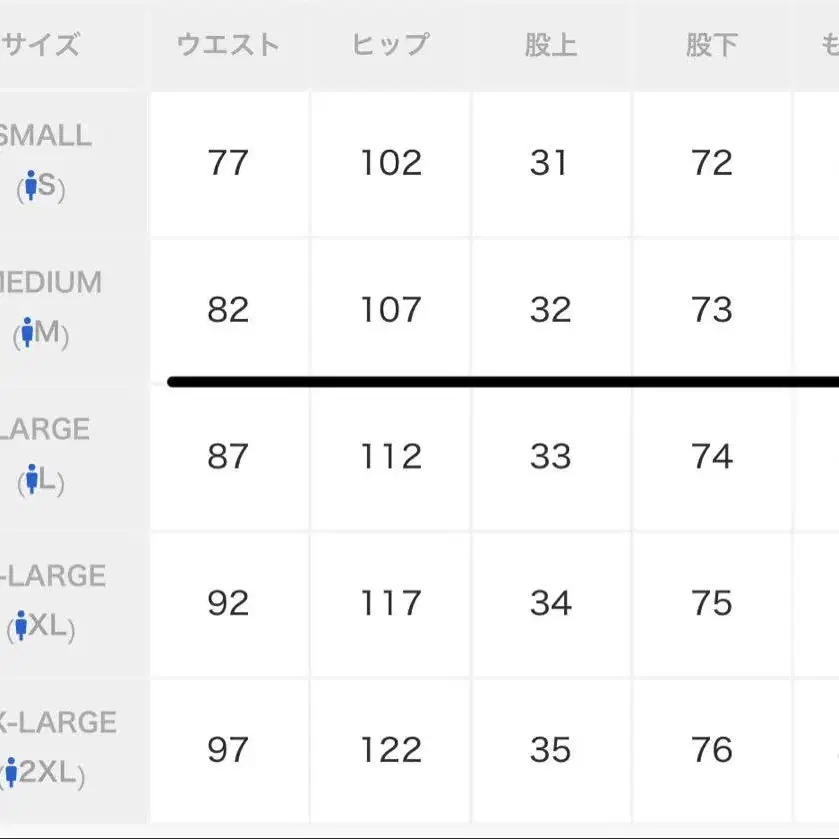Screen dimensions: 839x839
Task: Click rise value 33 for Large
Action: coord(551,457)
